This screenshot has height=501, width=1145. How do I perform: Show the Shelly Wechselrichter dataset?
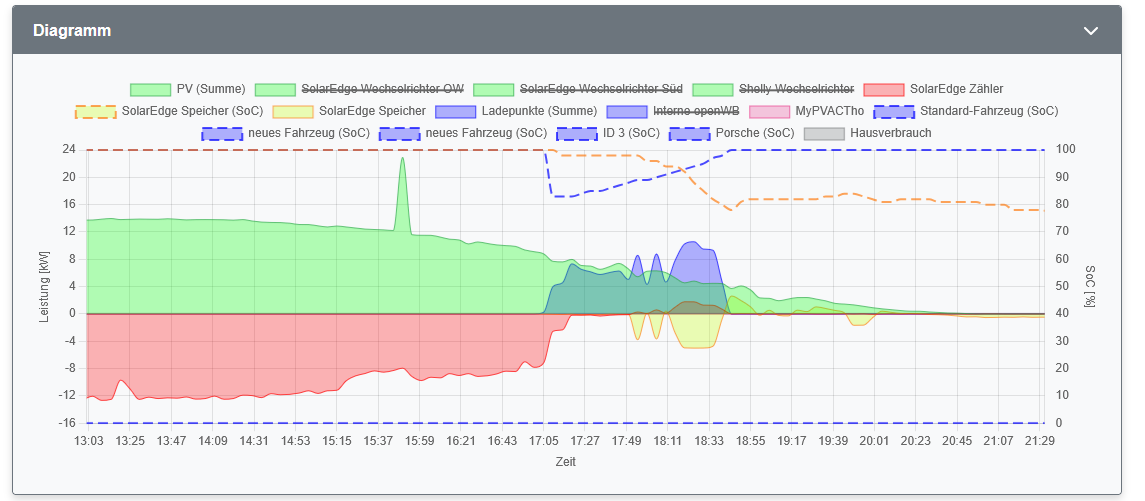pos(797,89)
